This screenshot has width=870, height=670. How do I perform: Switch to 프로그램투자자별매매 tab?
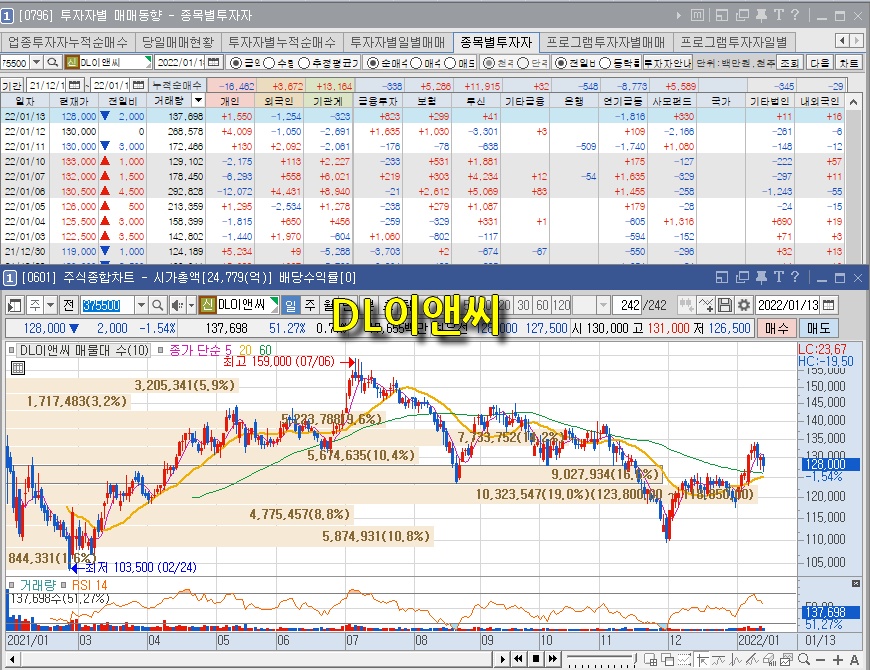pyautogui.click(x=605, y=43)
